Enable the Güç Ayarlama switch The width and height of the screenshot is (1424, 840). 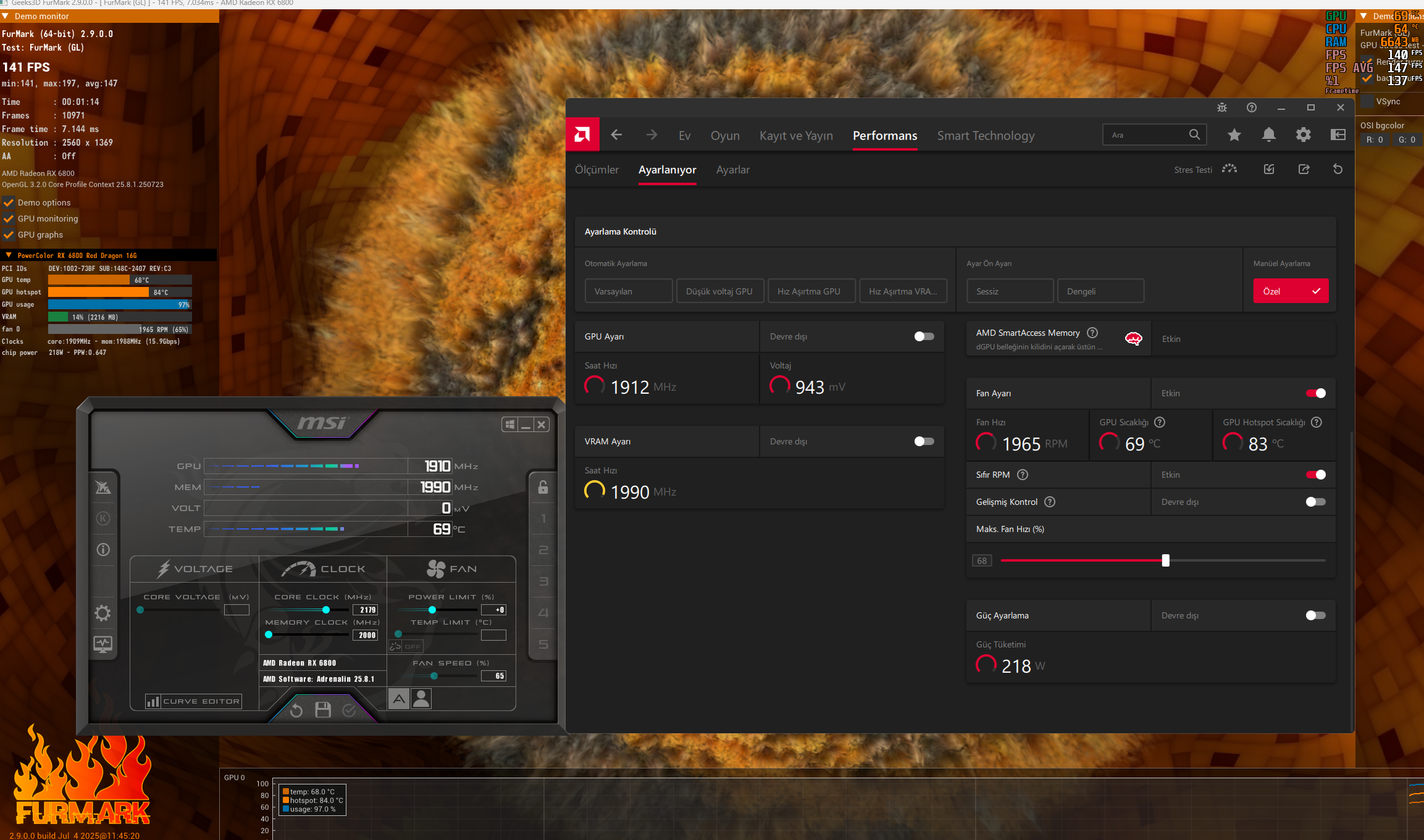[1315, 615]
